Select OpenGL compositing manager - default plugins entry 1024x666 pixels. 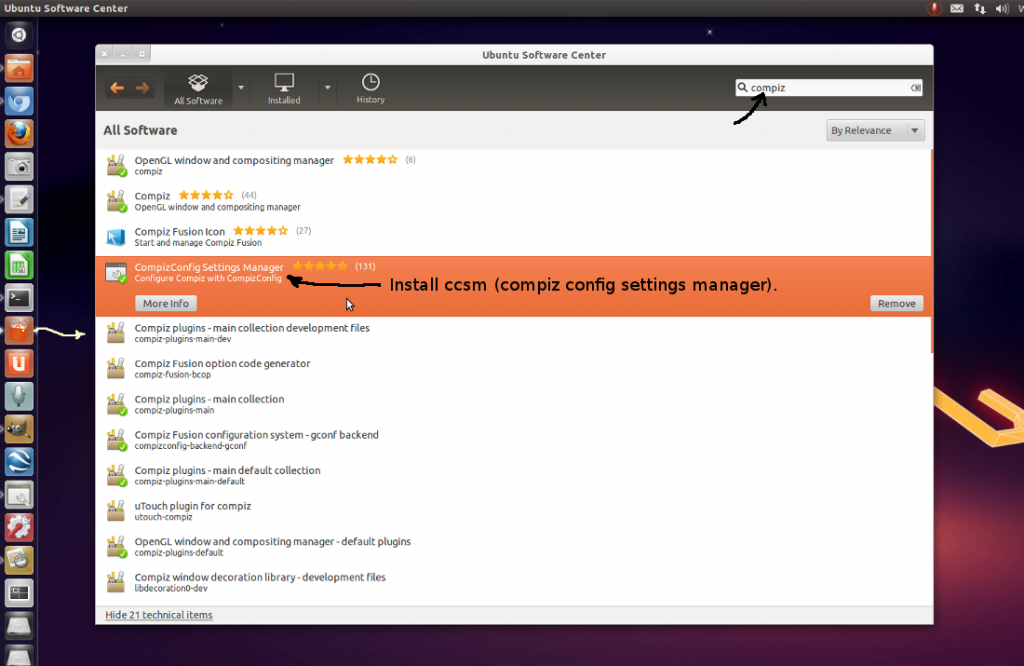[x=513, y=547]
